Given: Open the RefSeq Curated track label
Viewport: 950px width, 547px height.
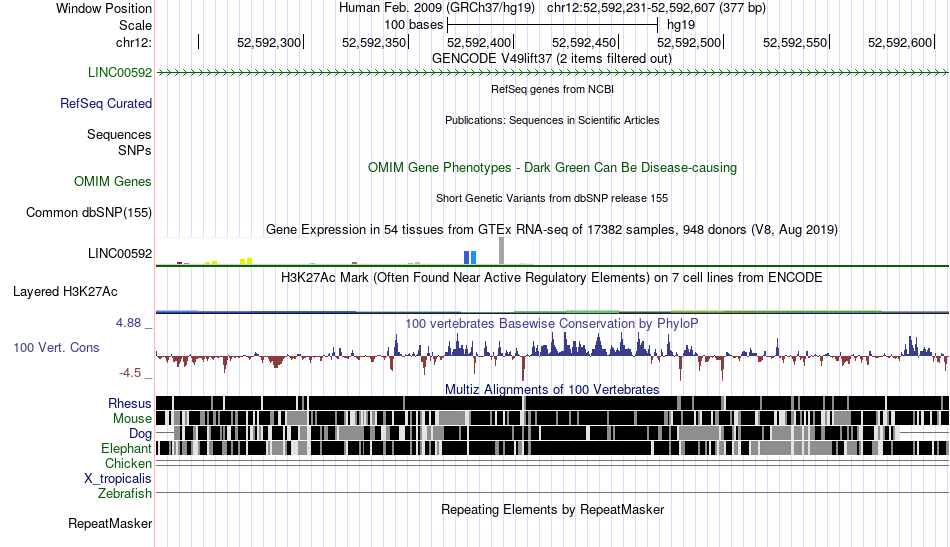Looking at the screenshot, I should pos(105,104).
